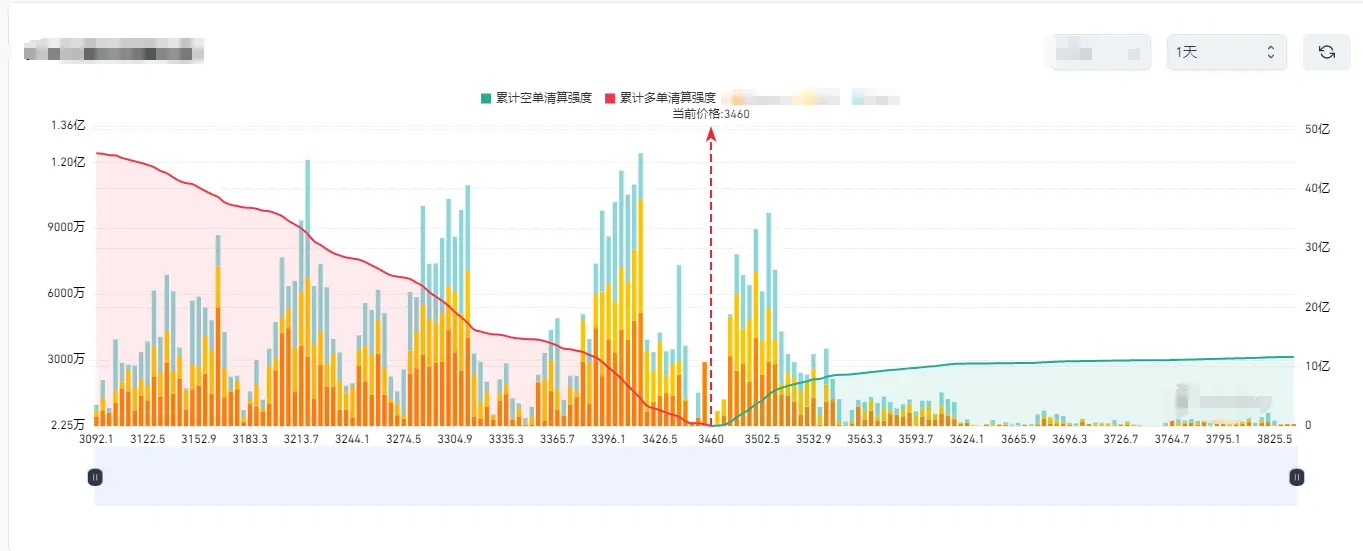This screenshot has height=551, width=1363.
Task: Click the 3665.9 price axis label
Action: coord(1018,439)
